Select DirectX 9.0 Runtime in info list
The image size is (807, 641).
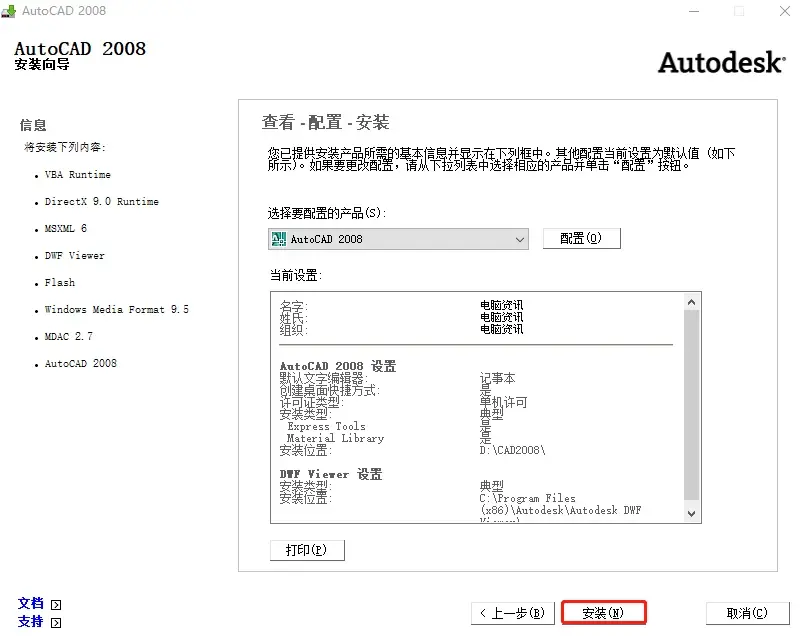(x=101, y=201)
